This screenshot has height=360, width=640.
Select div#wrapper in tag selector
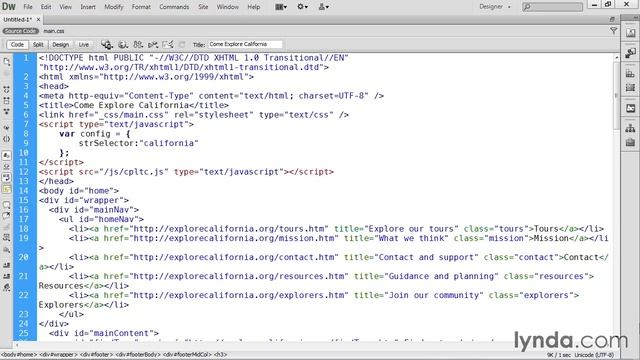pos(58,355)
